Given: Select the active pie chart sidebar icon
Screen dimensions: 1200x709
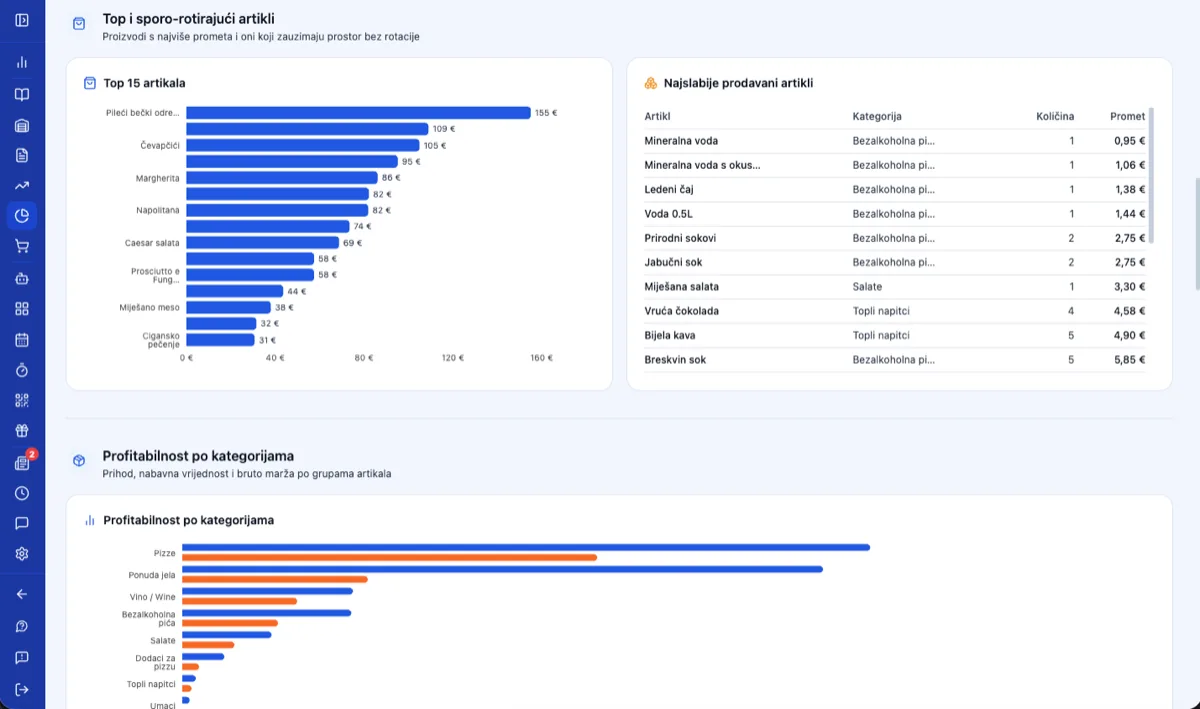Looking at the screenshot, I should [x=22, y=215].
